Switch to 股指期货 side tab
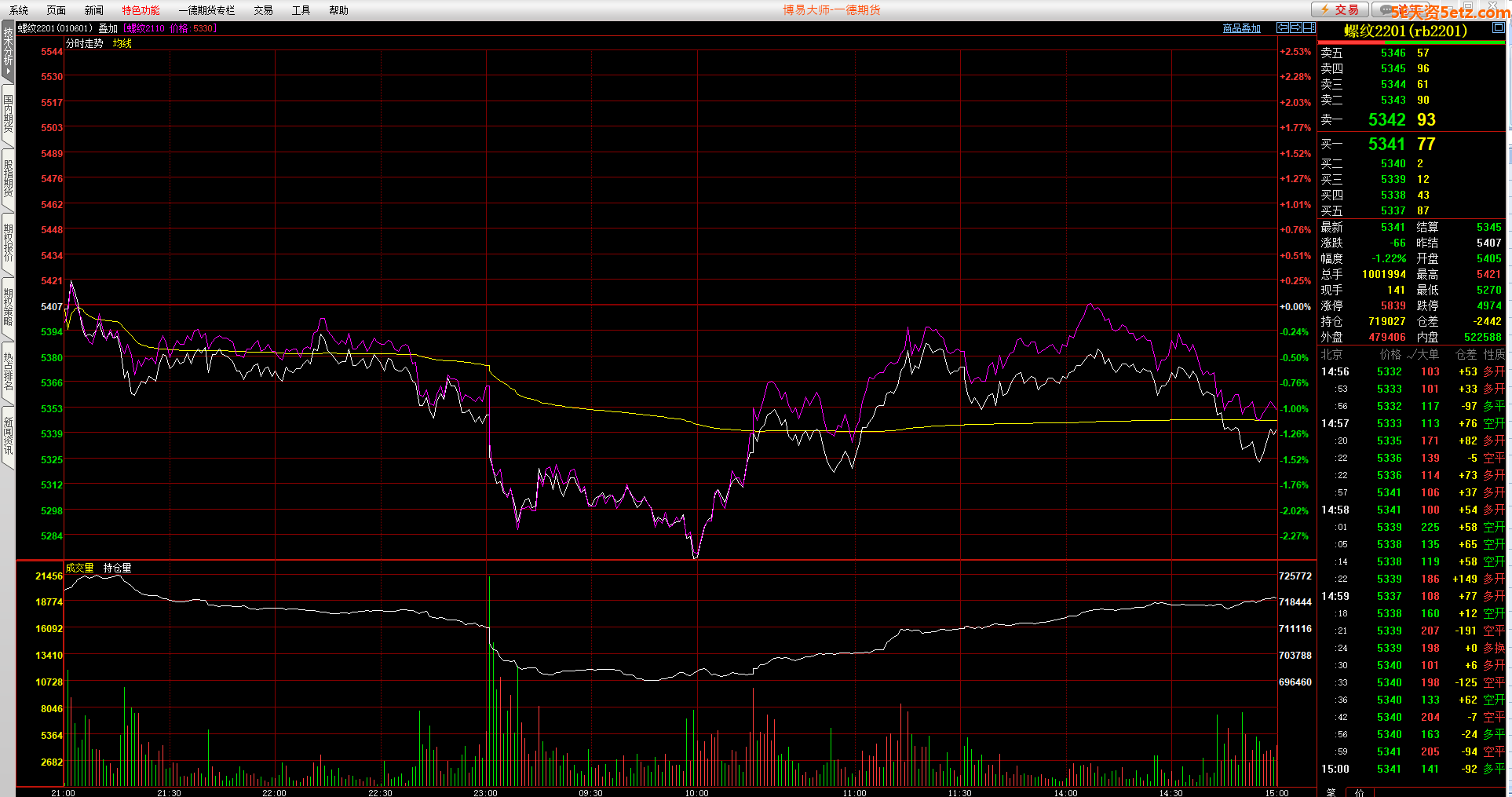The height and width of the screenshot is (797, 1512). [8, 179]
